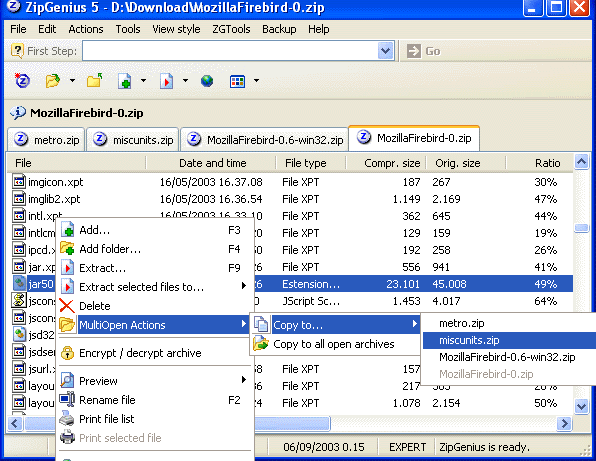Click the imgicon.xpt file icon

(19, 182)
